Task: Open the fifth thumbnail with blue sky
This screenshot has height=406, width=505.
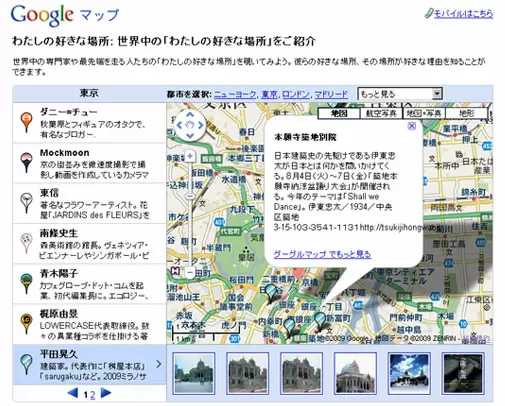Action: coord(409,373)
